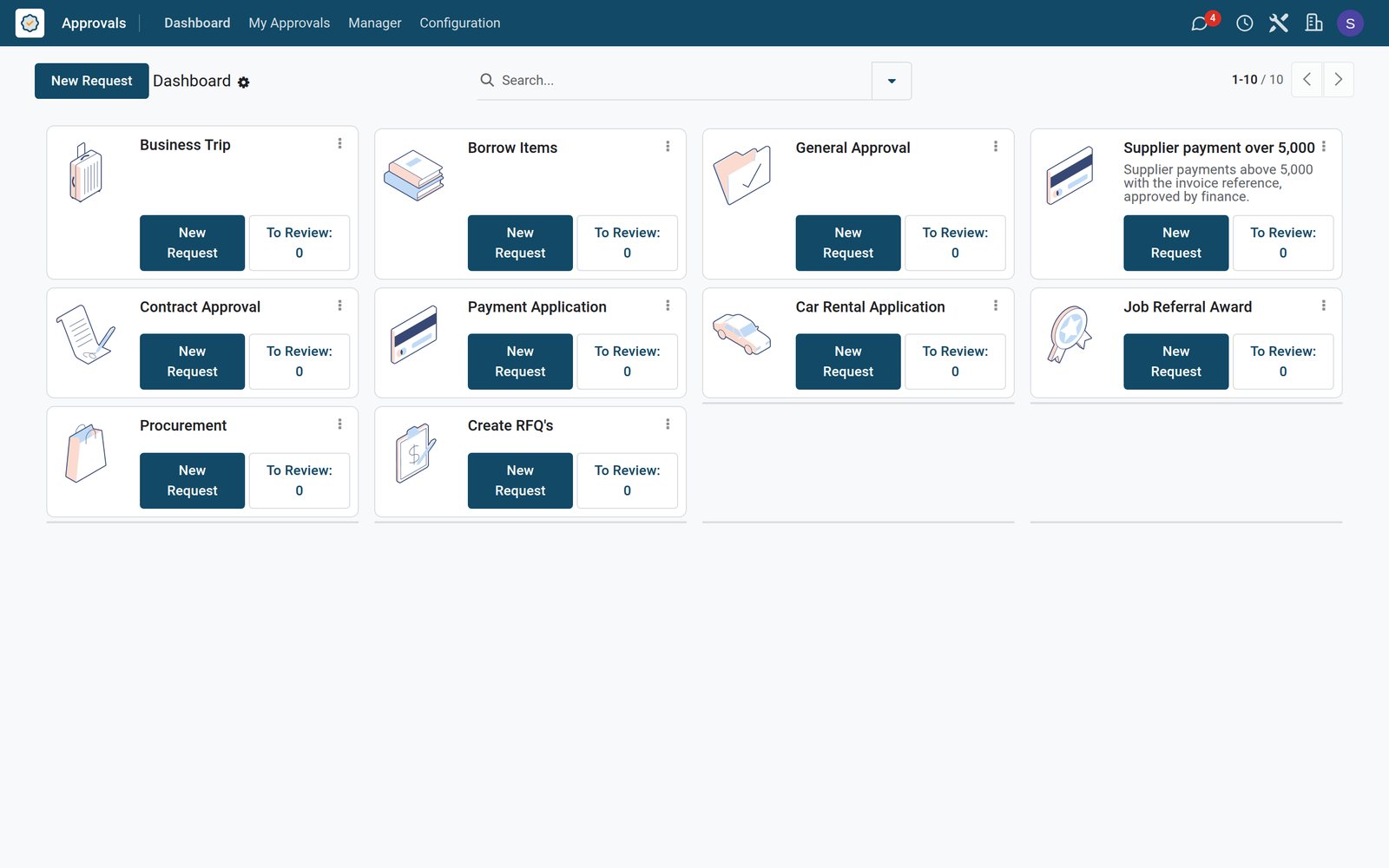This screenshot has width=1389, height=868.
Task: Create New Request for Borrow Items
Action: click(520, 243)
